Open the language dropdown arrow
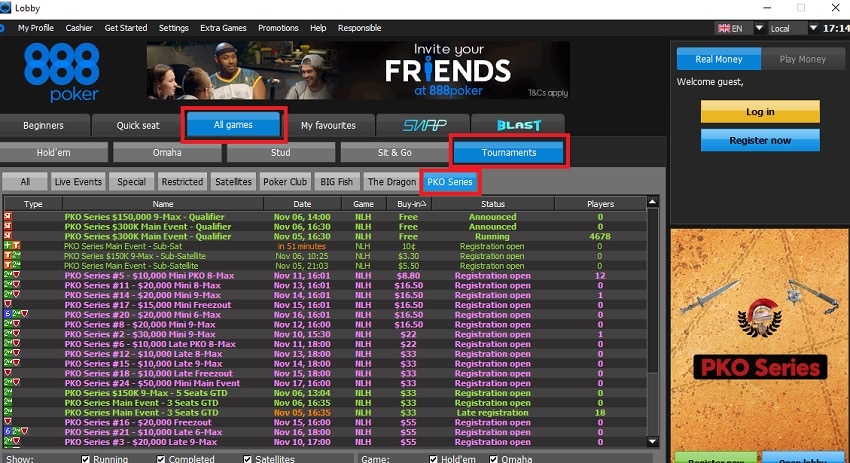850x463 pixels. [x=759, y=28]
